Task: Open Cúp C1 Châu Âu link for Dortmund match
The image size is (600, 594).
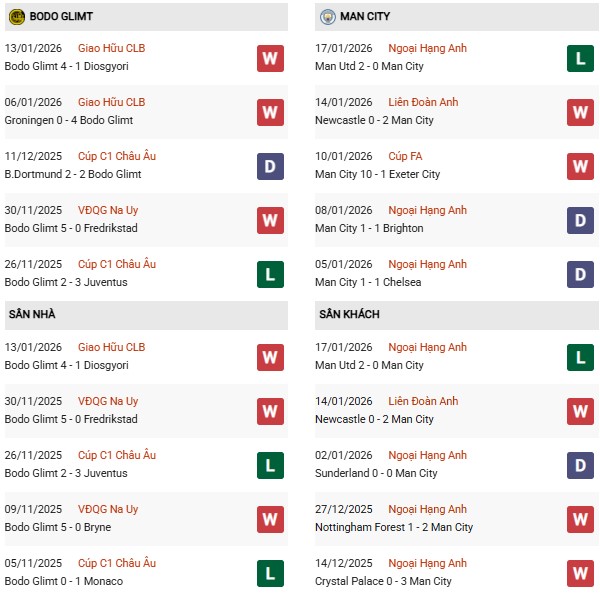Action: [116, 156]
